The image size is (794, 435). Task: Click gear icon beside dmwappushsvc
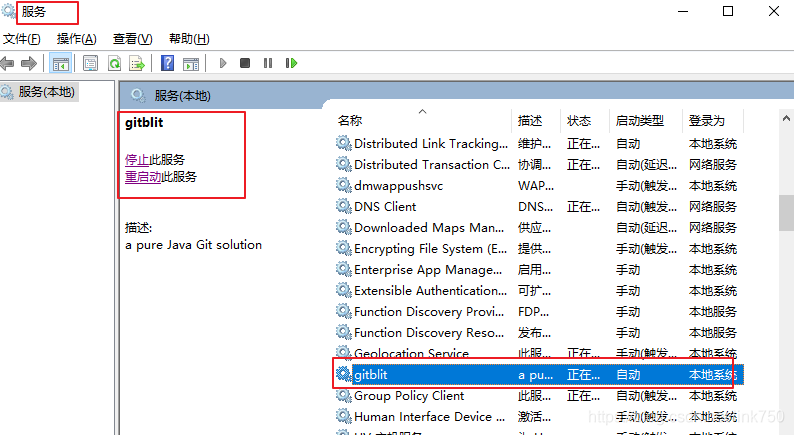click(343, 185)
